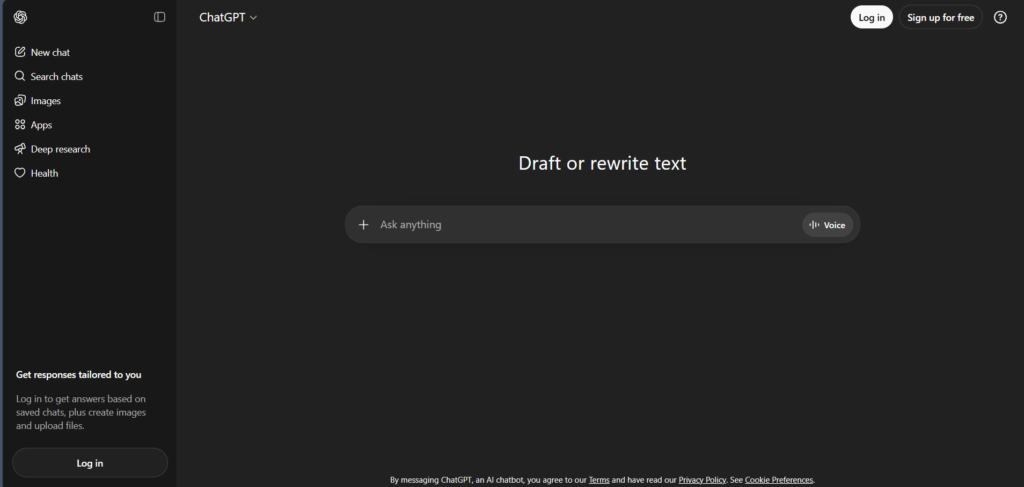Expand the ChatGPT model dropdown
The width and height of the screenshot is (1024, 487).
tap(228, 17)
